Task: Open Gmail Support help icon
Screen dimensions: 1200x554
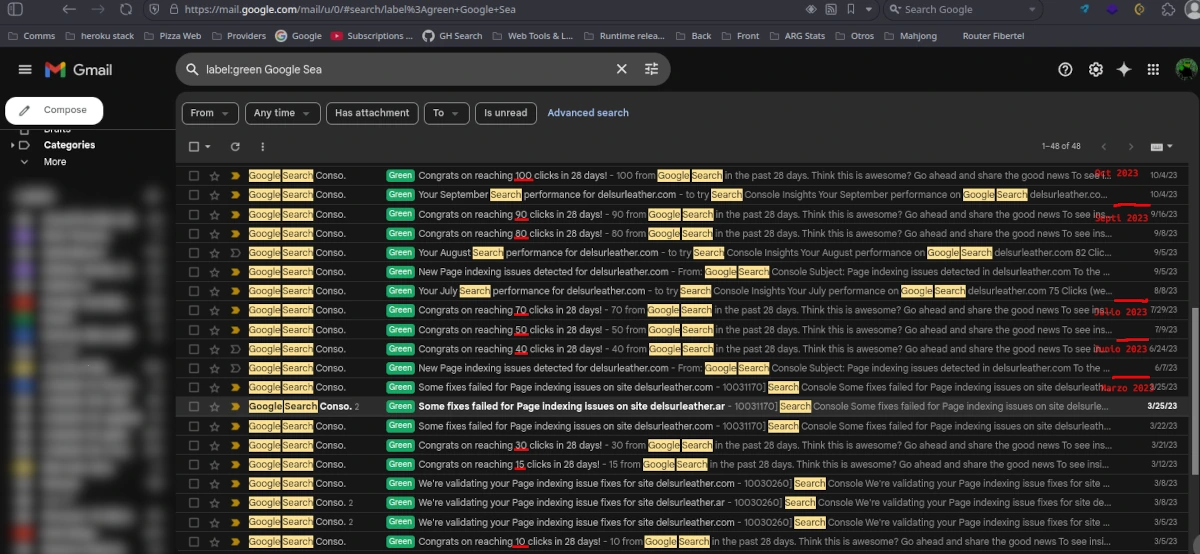Action: (1065, 70)
